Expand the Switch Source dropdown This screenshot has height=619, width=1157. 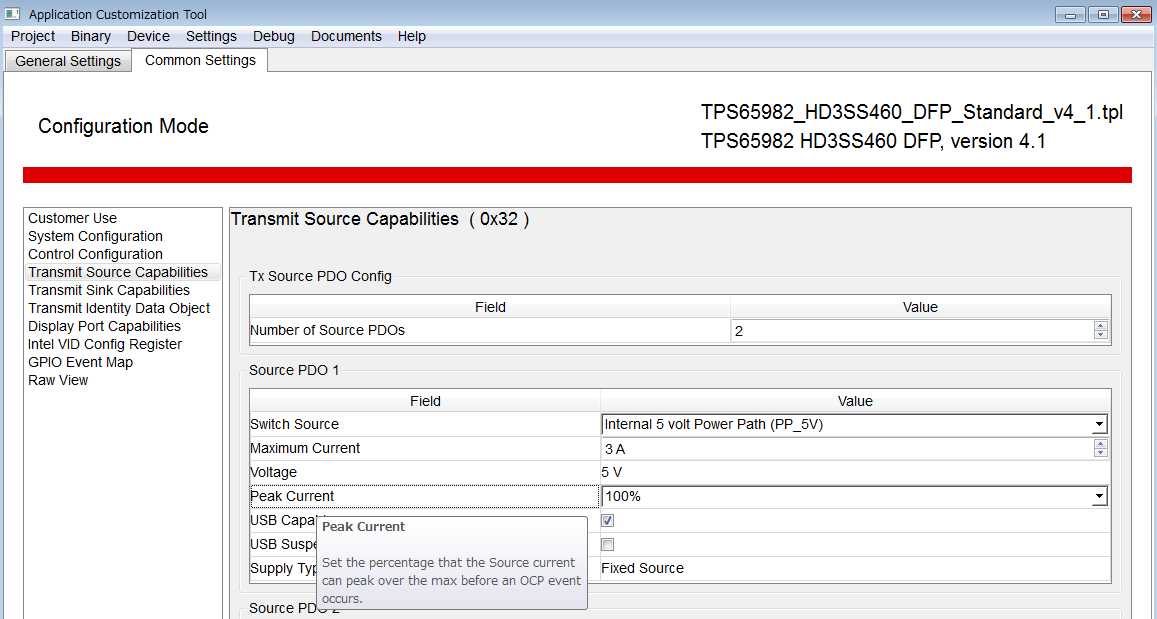1099,425
